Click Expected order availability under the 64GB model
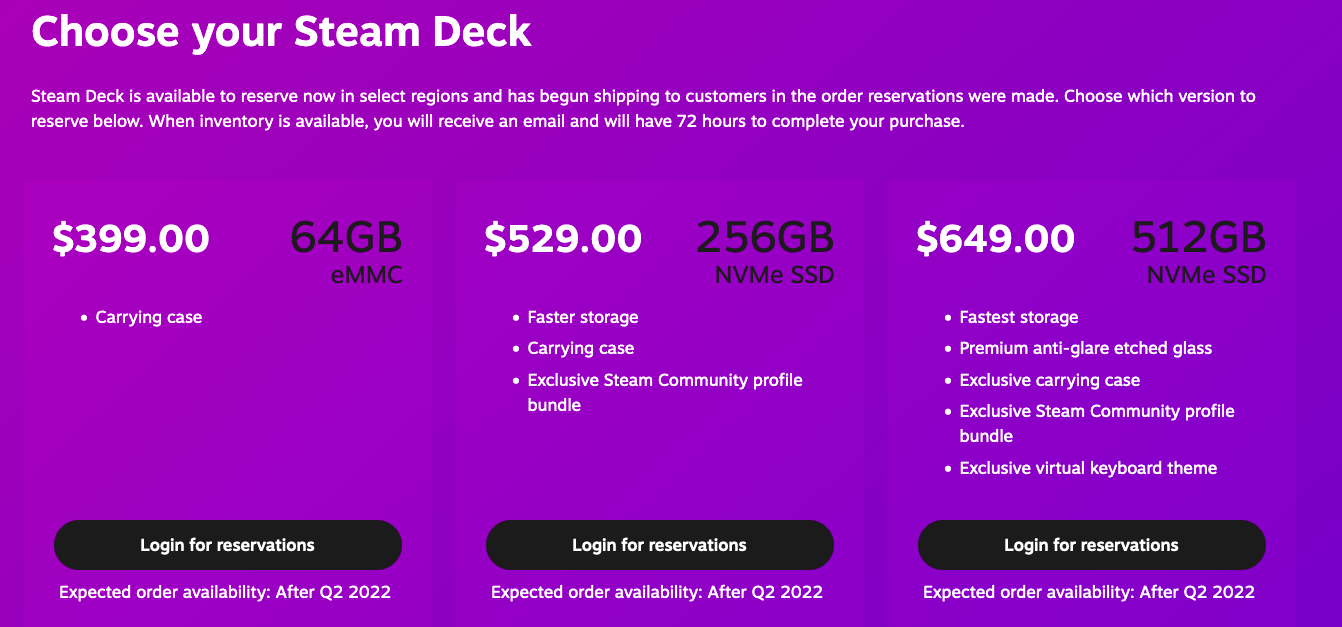This screenshot has height=627, width=1342. [225, 592]
